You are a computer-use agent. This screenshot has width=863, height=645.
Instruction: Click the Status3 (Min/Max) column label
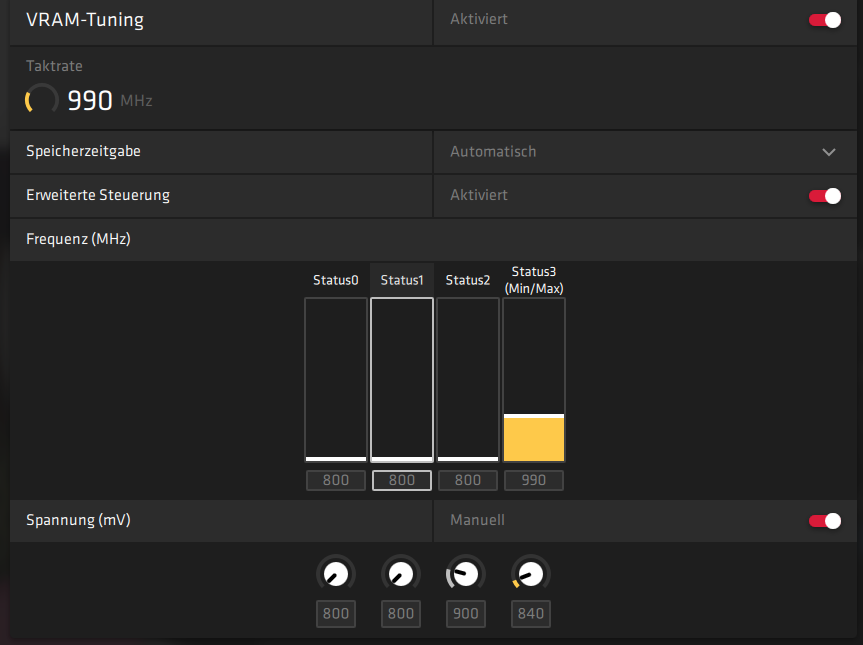coord(534,280)
